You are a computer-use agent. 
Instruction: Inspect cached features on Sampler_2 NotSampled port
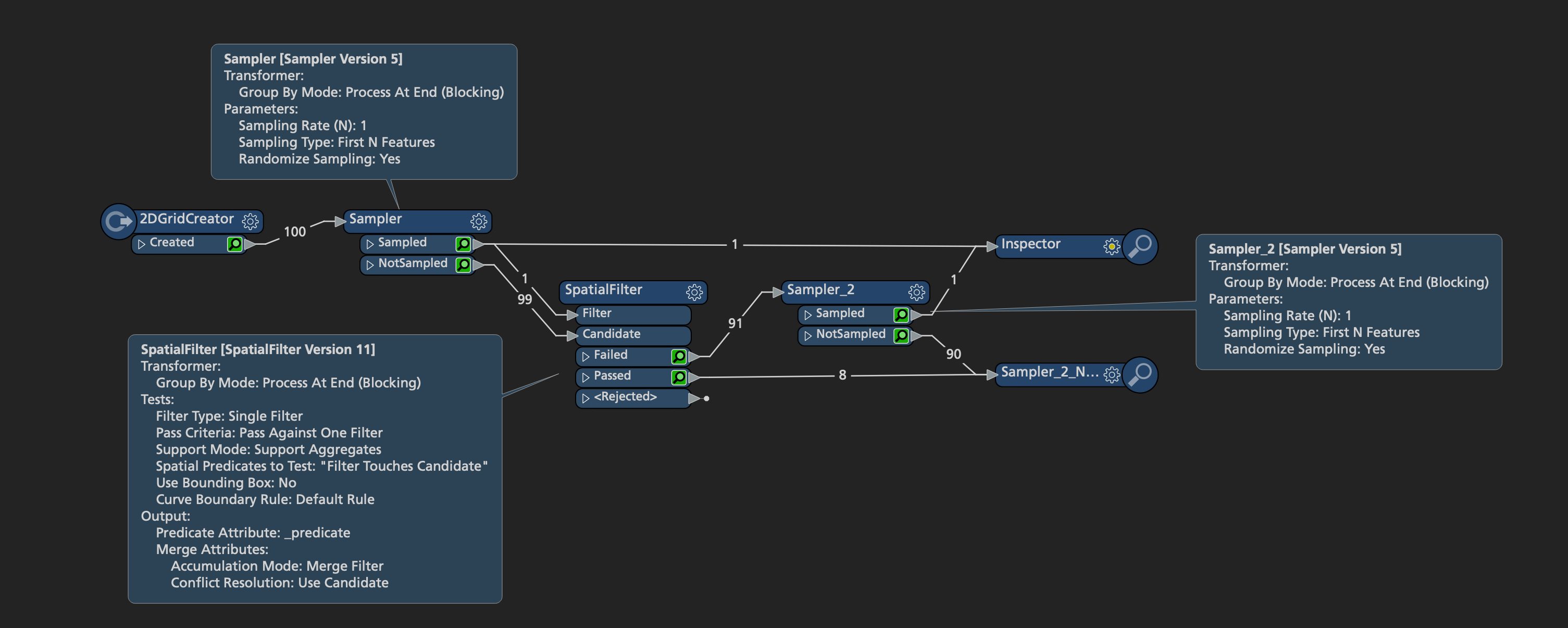pos(901,335)
